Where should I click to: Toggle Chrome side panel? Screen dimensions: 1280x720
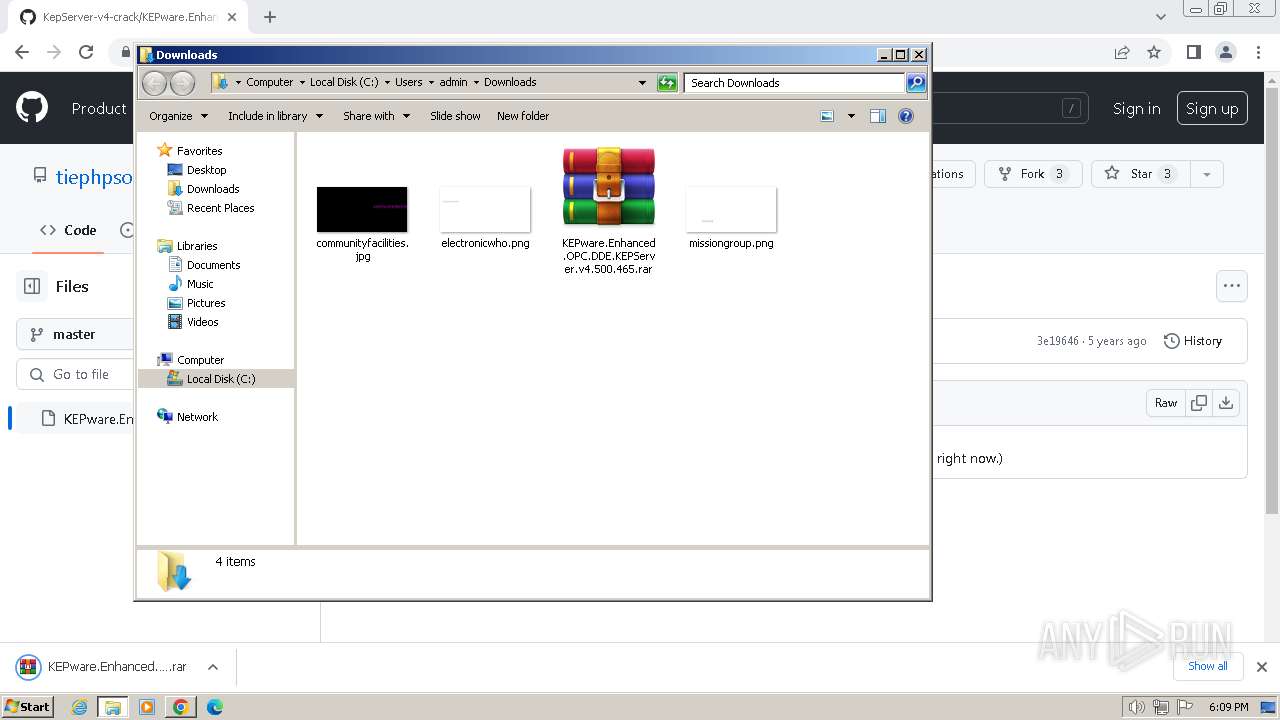1193,52
